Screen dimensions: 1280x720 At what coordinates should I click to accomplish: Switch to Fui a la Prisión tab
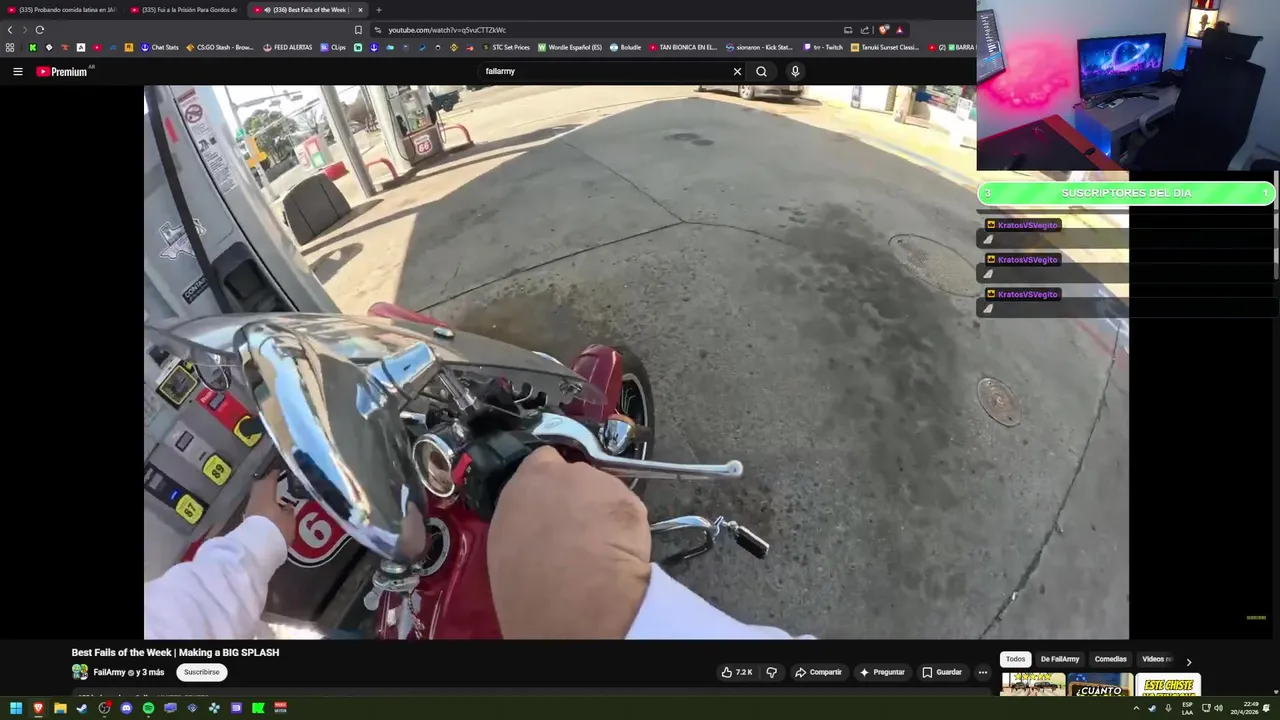pos(184,10)
